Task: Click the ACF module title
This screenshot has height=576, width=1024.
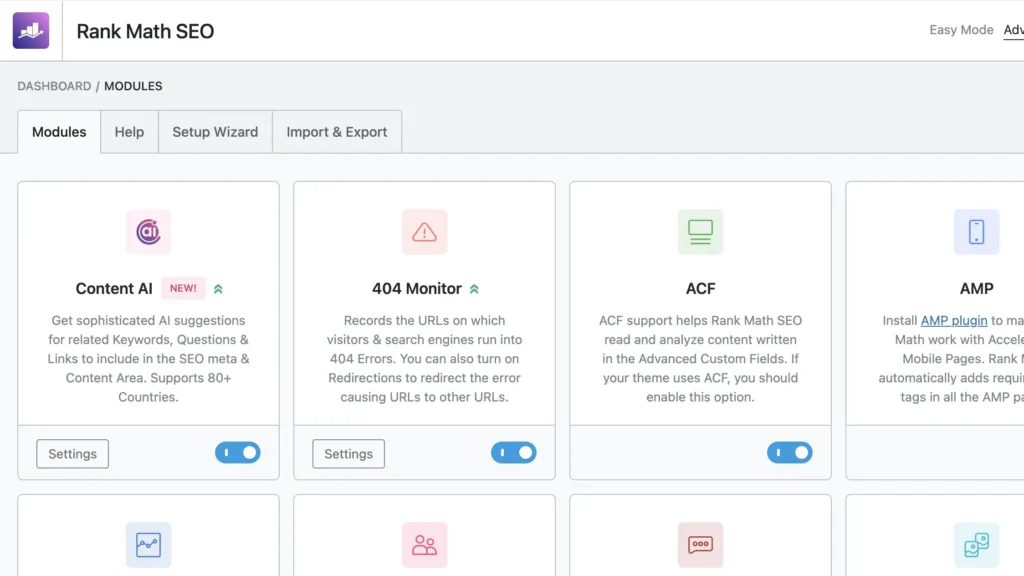Action: (x=700, y=289)
